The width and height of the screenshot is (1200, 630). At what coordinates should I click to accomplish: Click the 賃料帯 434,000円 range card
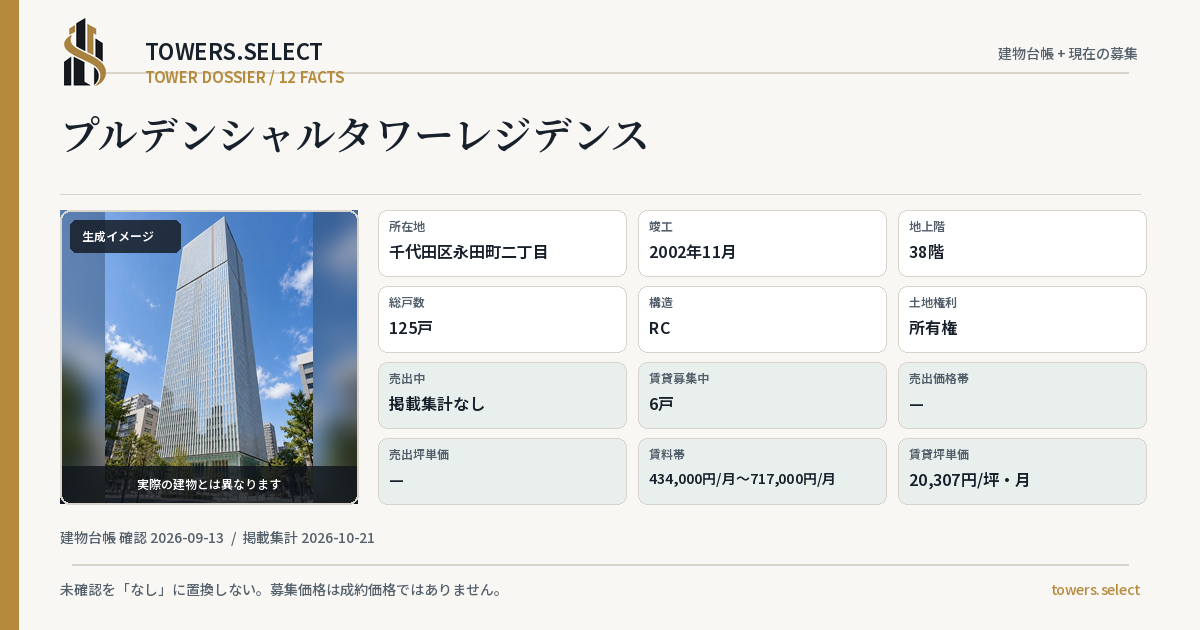coord(762,471)
